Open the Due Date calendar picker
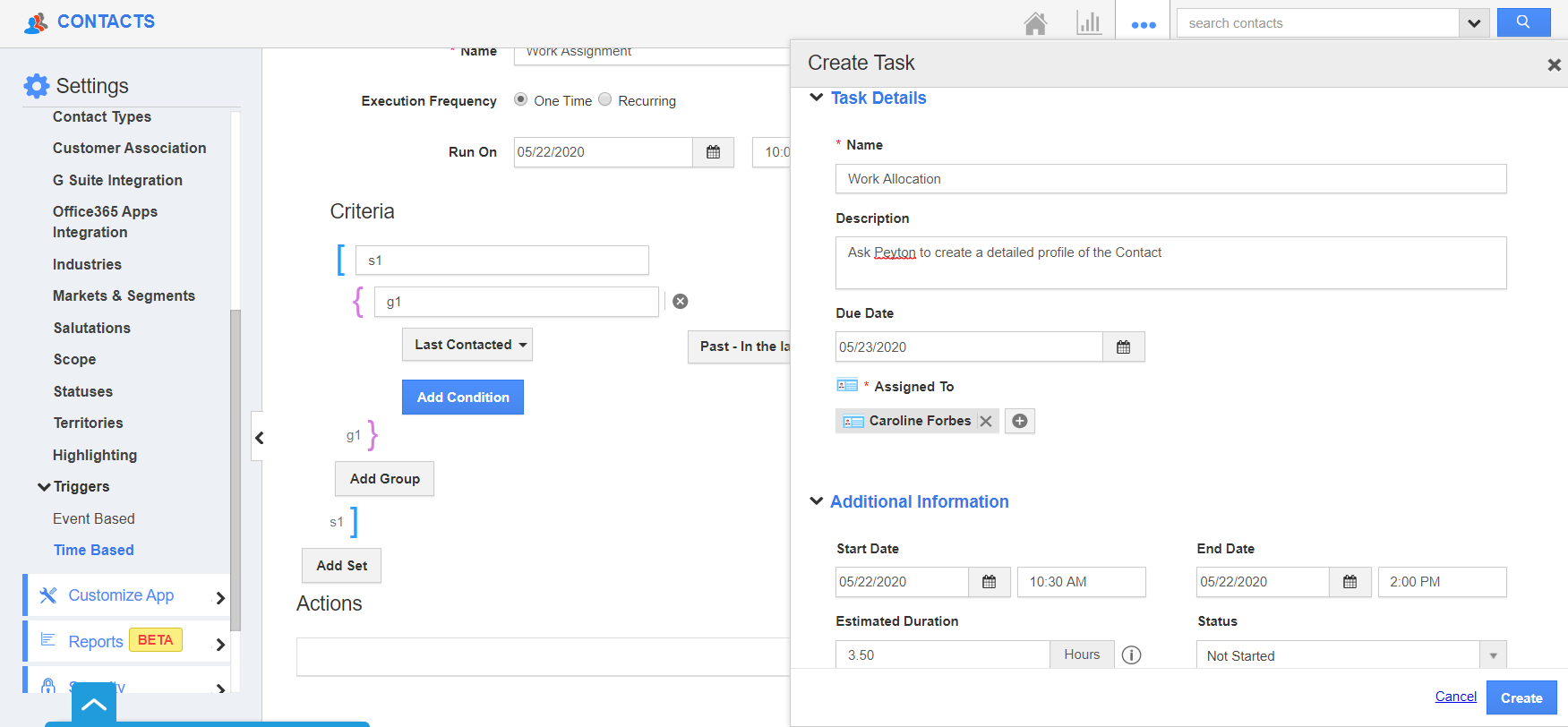The height and width of the screenshot is (727, 1568). pyautogui.click(x=1123, y=347)
